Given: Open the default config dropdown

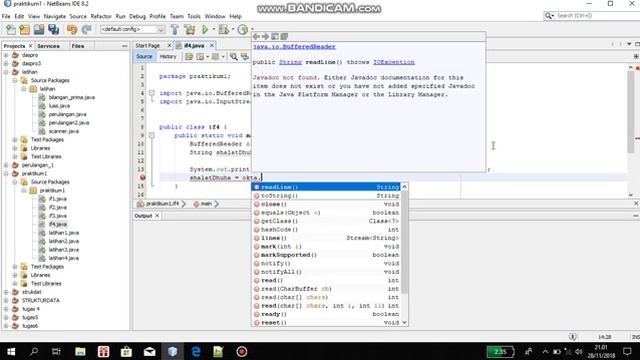Looking at the screenshot, I should coord(132,29).
